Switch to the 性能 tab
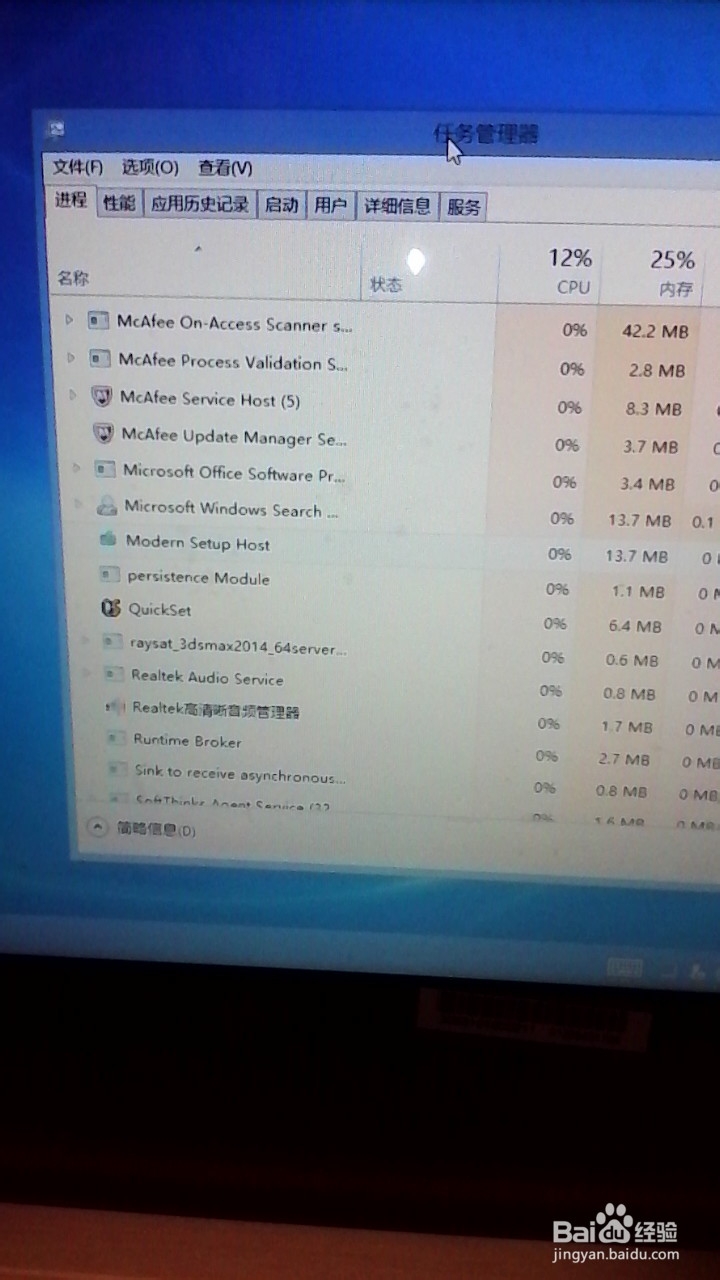The width and height of the screenshot is (720, 1280). pos(119,203)
